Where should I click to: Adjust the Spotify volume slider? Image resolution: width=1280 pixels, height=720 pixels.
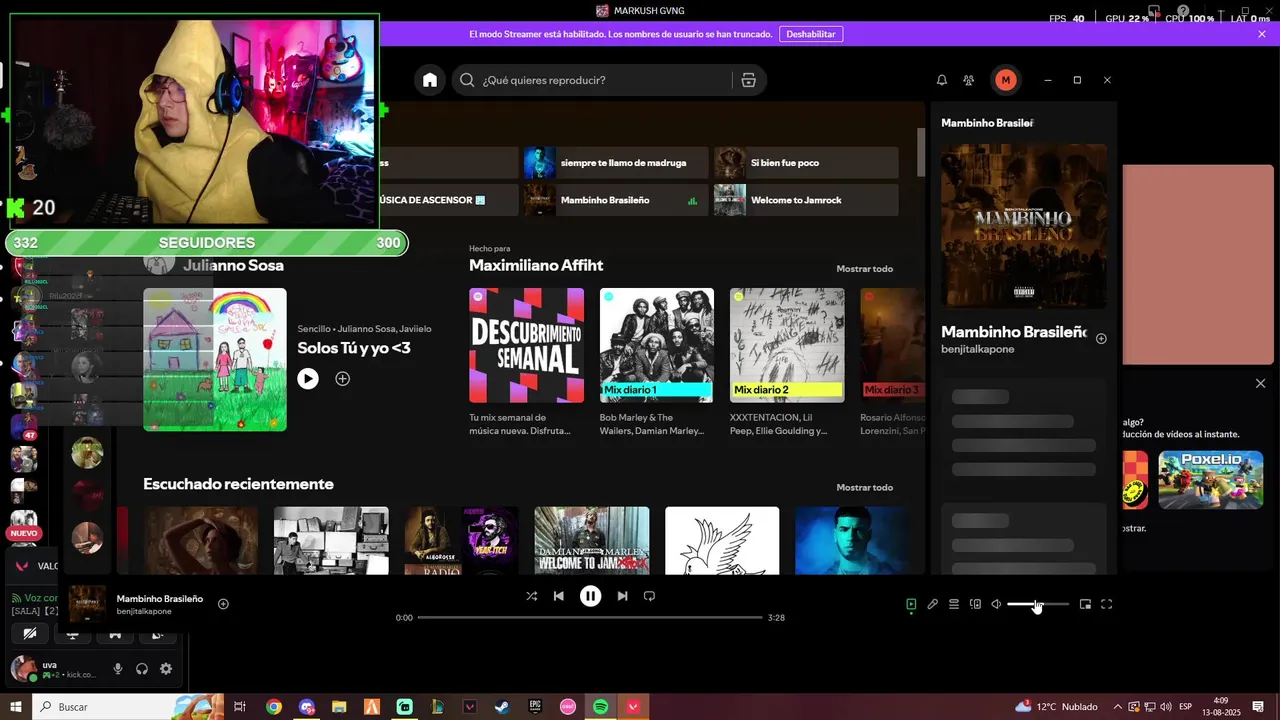(1038, 604)
